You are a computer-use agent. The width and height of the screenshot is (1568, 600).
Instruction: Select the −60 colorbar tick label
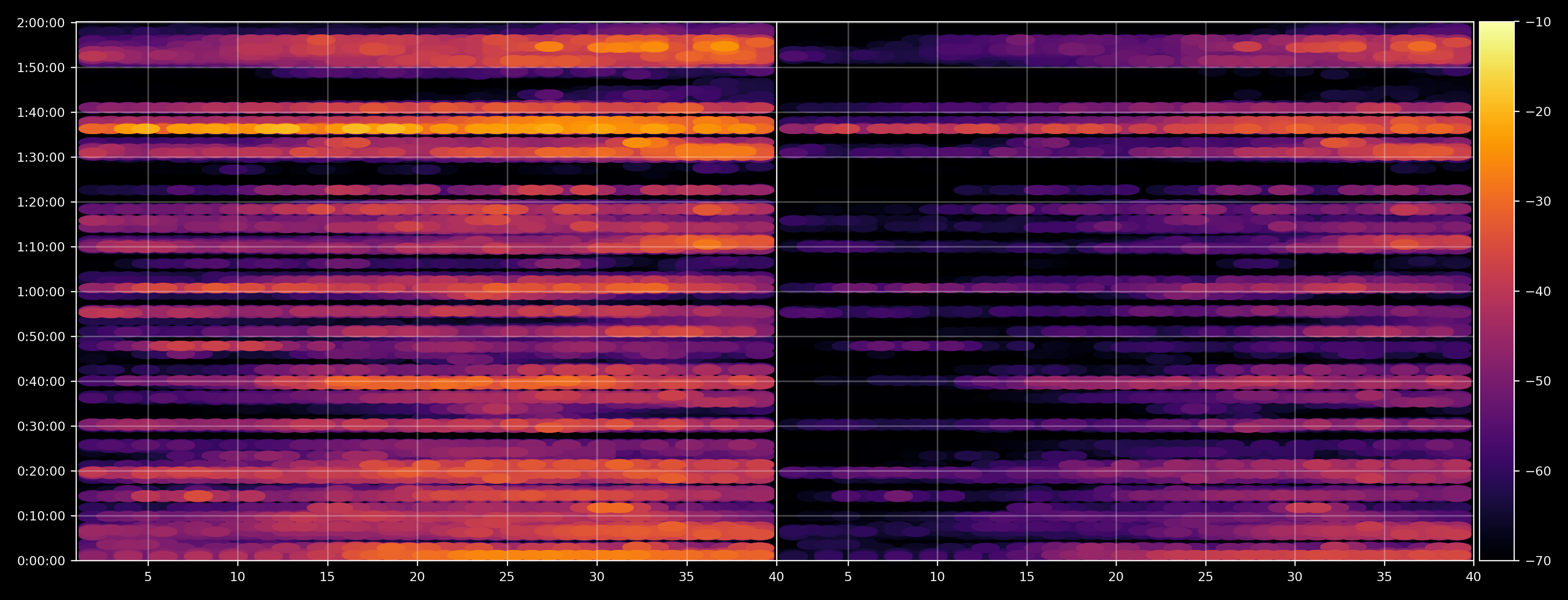1538,472
